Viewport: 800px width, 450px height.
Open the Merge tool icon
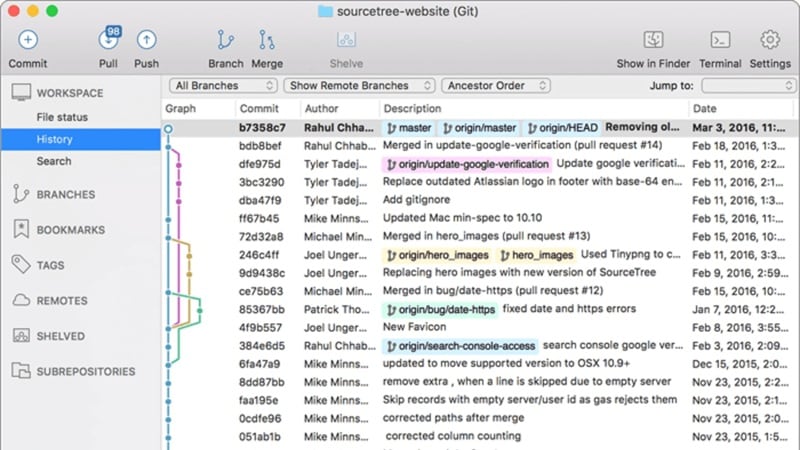[266, 40]
